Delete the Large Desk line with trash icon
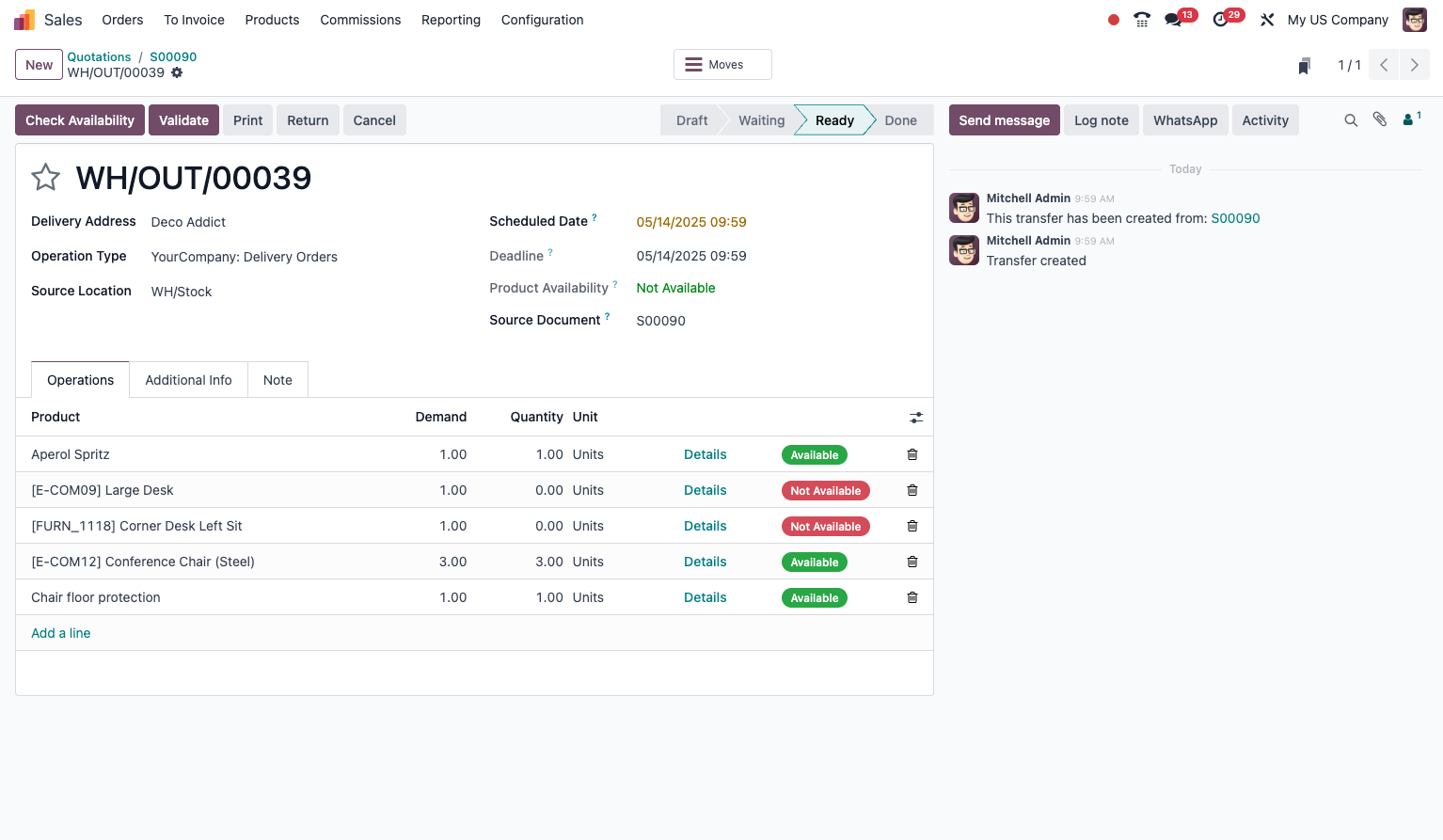The image size is (1443, 840). pos(912,490)
